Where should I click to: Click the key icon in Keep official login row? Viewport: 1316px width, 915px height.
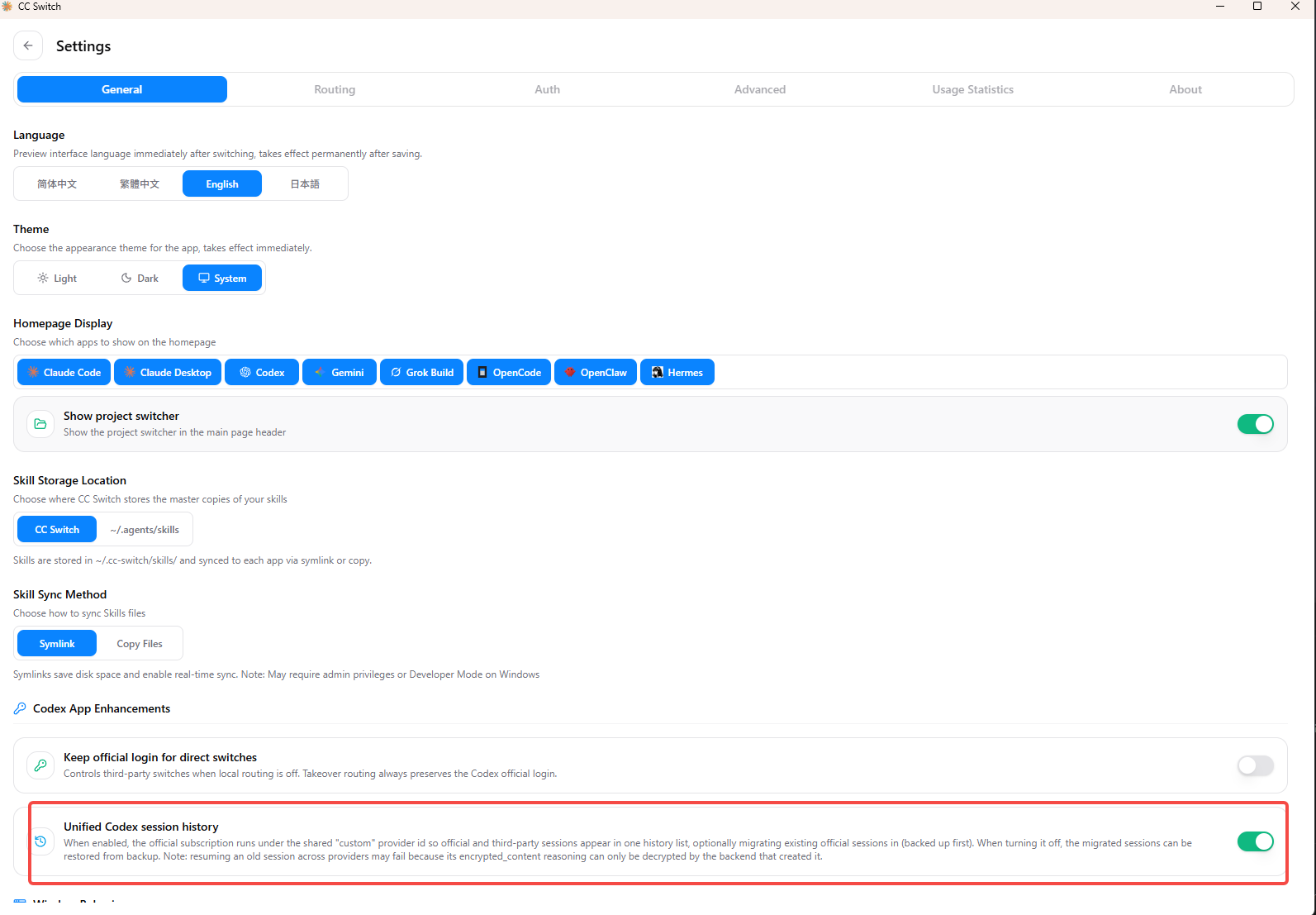click(x=40, y=765)
